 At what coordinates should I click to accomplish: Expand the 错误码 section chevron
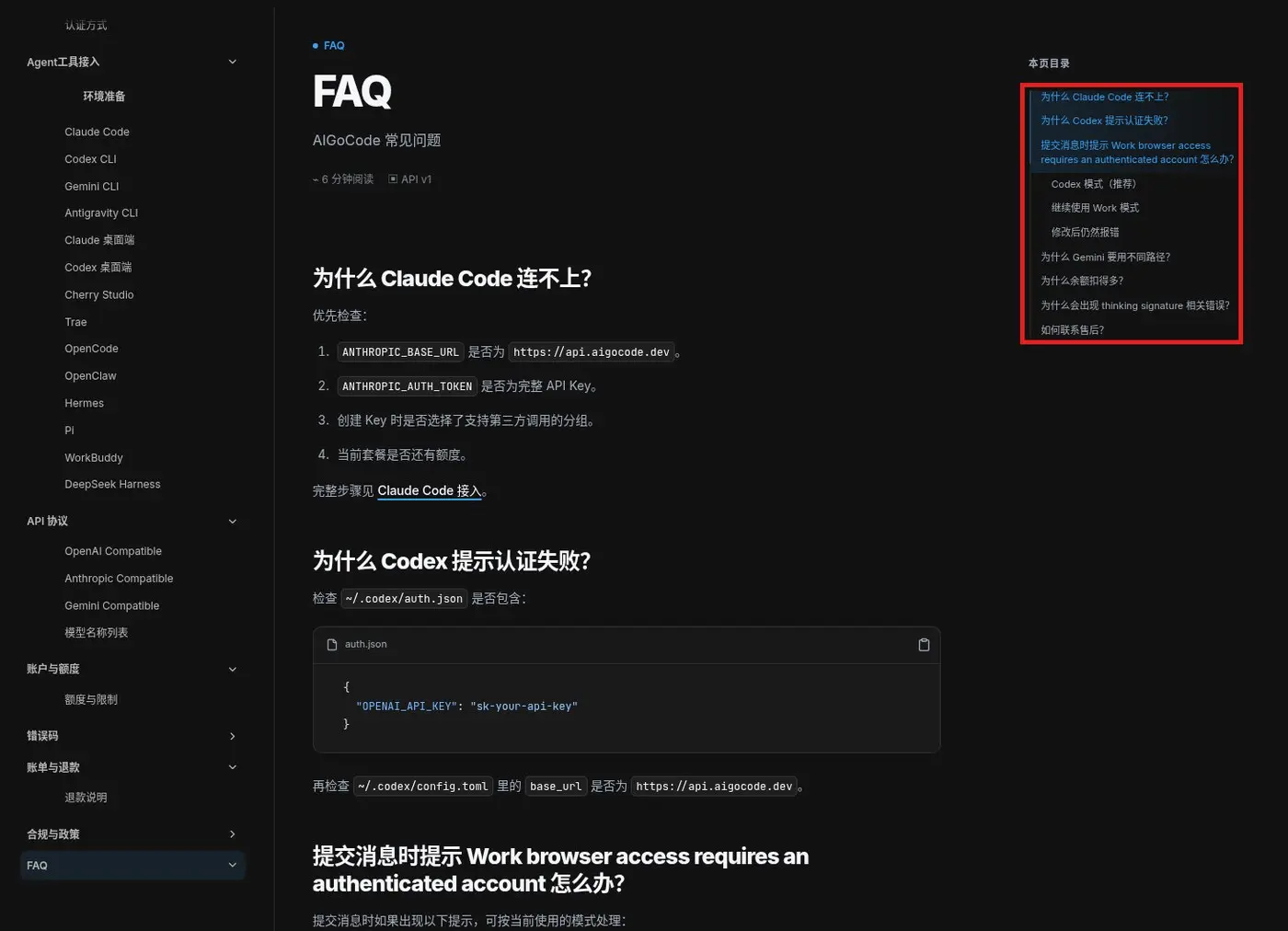click(x=232, y=736)
